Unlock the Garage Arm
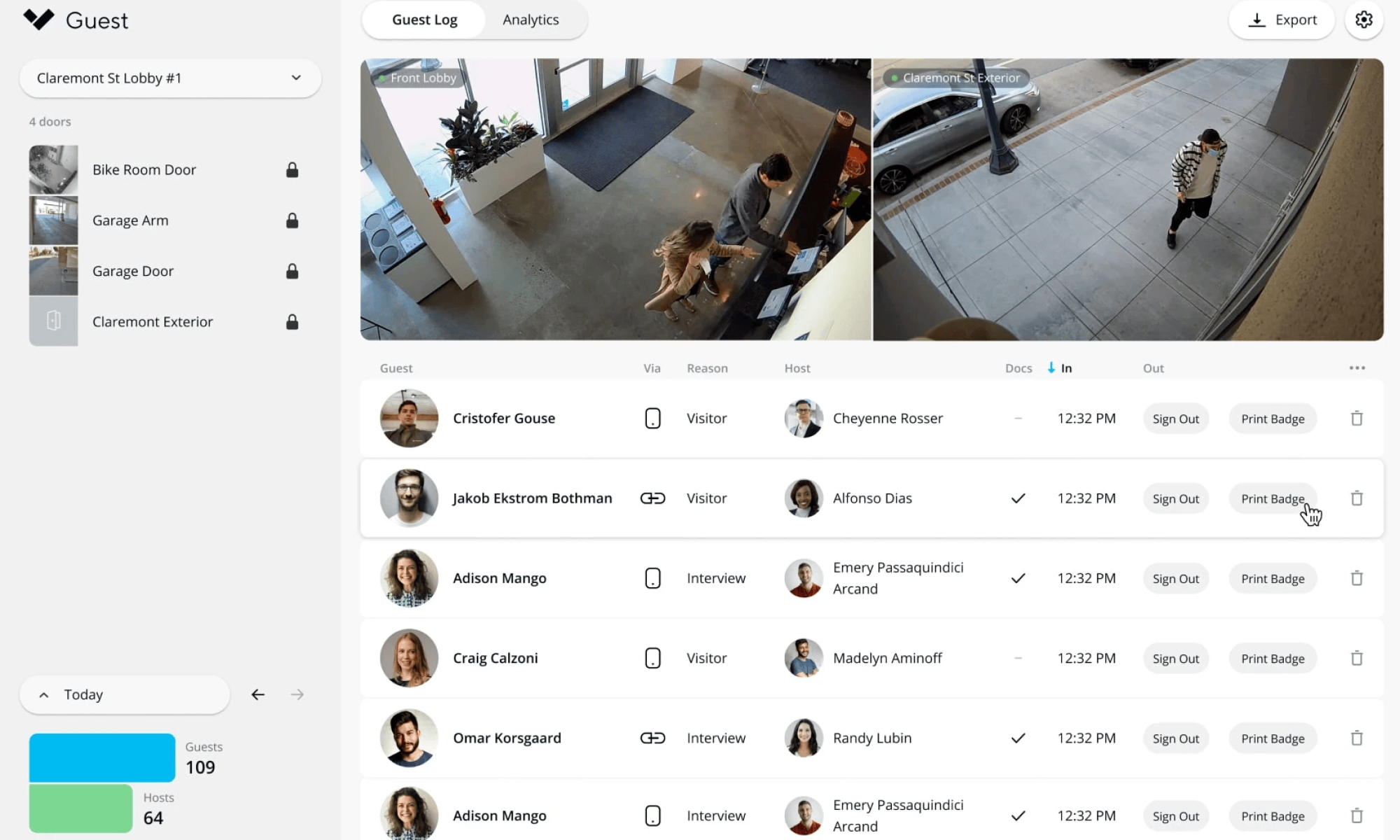Viewport: 1400px width, 840px height. 292,220
